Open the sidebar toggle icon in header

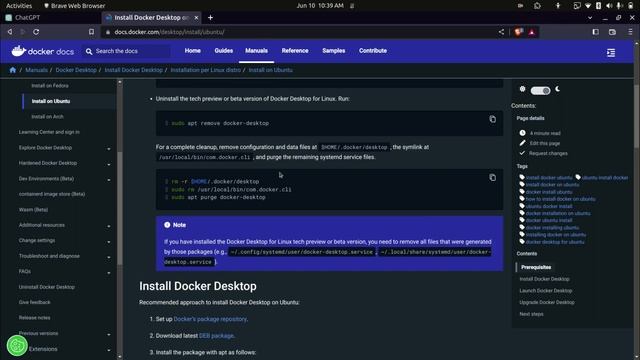[611, 53]
